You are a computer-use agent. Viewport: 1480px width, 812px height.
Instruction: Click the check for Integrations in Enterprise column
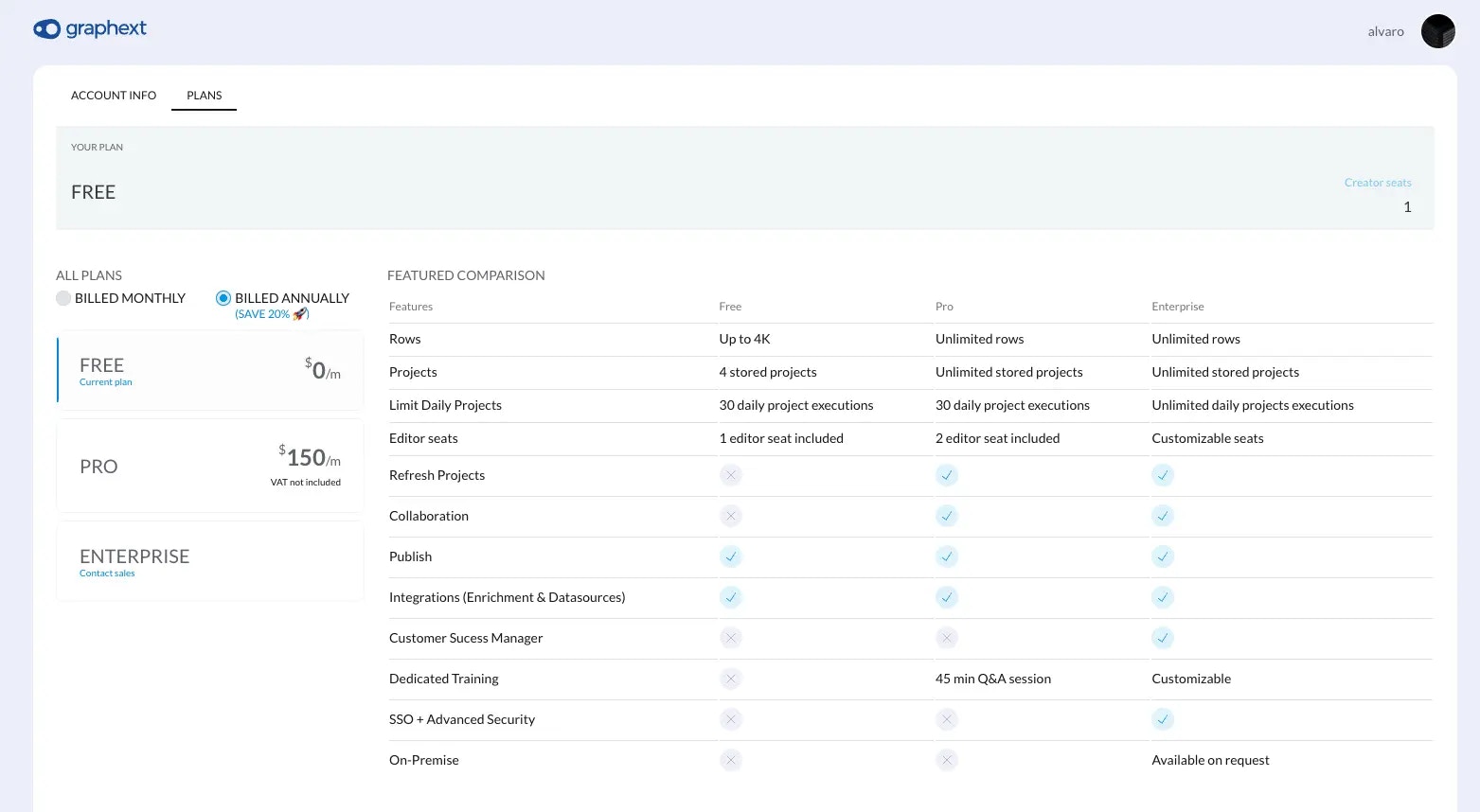(x=1163, y=597)
